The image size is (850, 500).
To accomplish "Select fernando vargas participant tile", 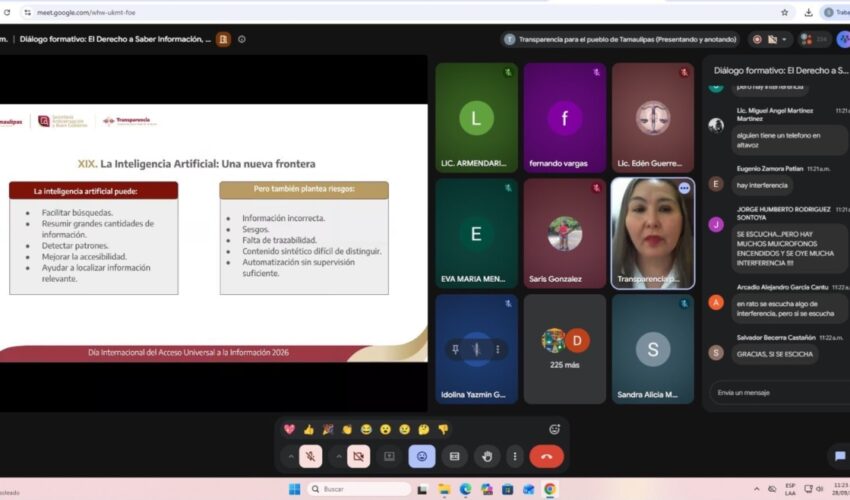I will click(x=565, y=118).
